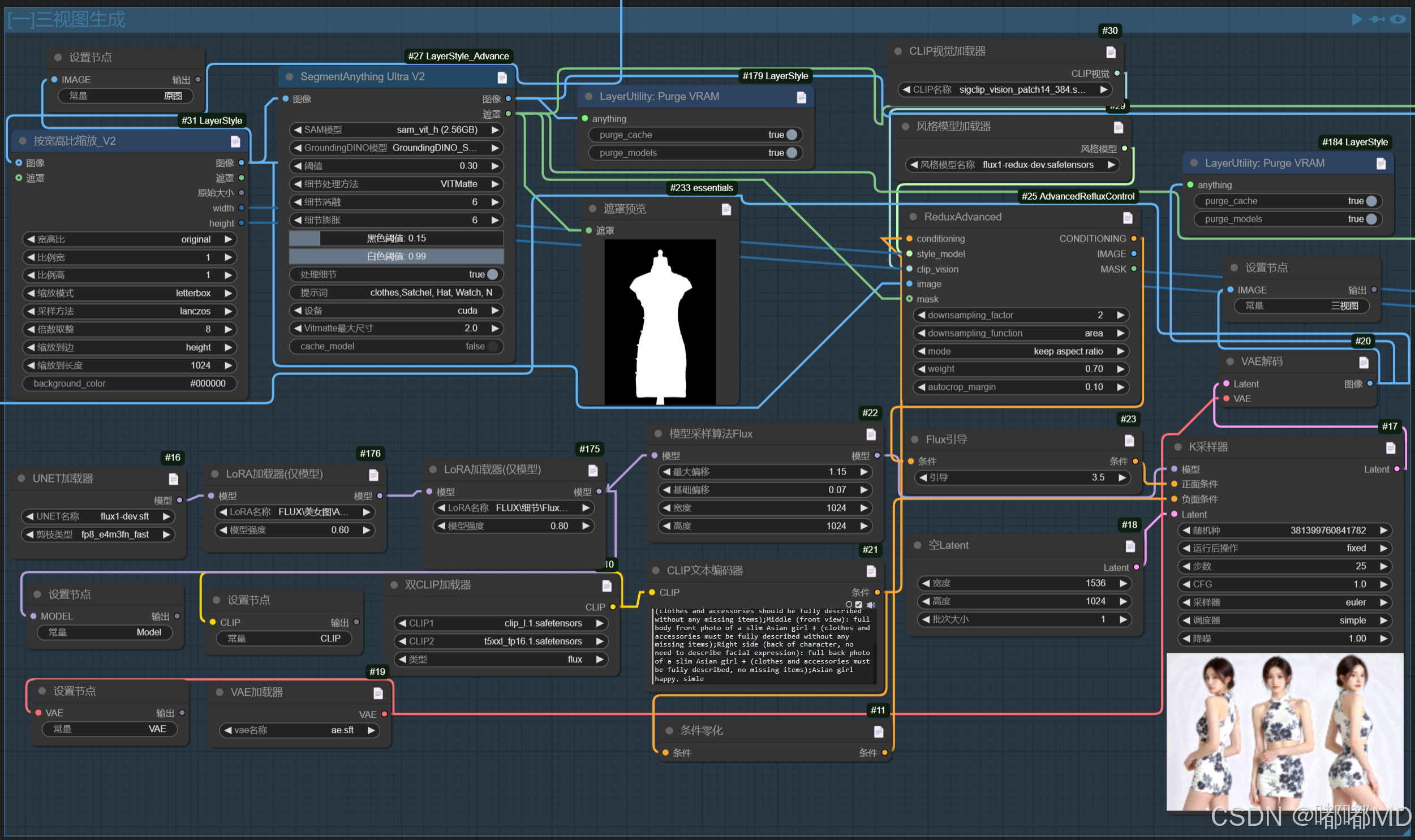Screen dimensions: 1415x840
Task: Open document icon on LoRA加载器 #175 node
Action: 592,470
